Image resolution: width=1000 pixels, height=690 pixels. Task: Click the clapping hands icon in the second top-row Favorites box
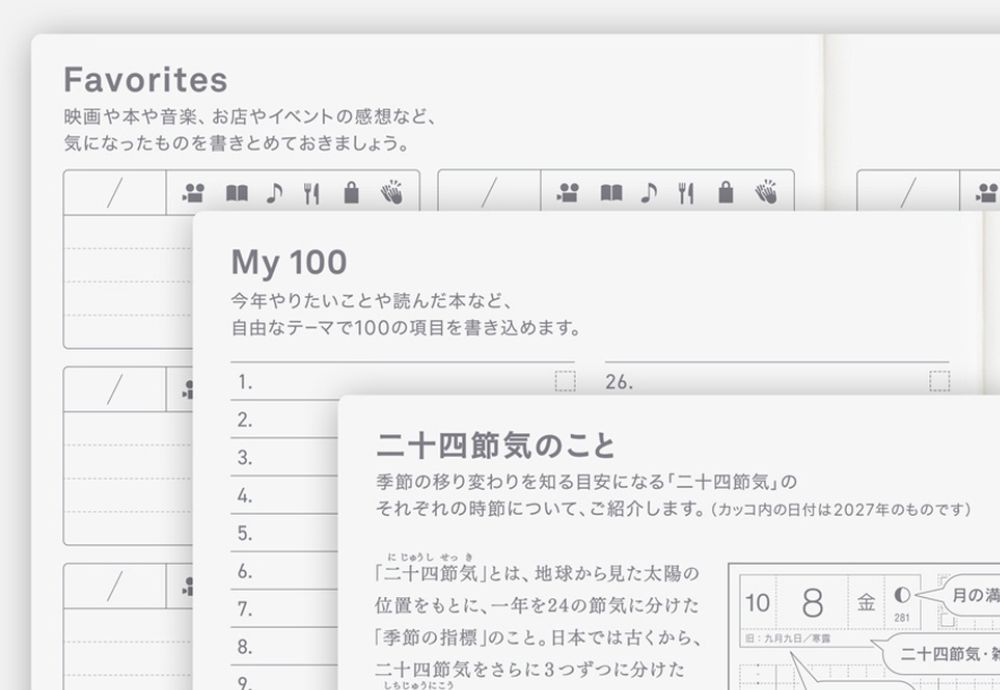[766, 192]
